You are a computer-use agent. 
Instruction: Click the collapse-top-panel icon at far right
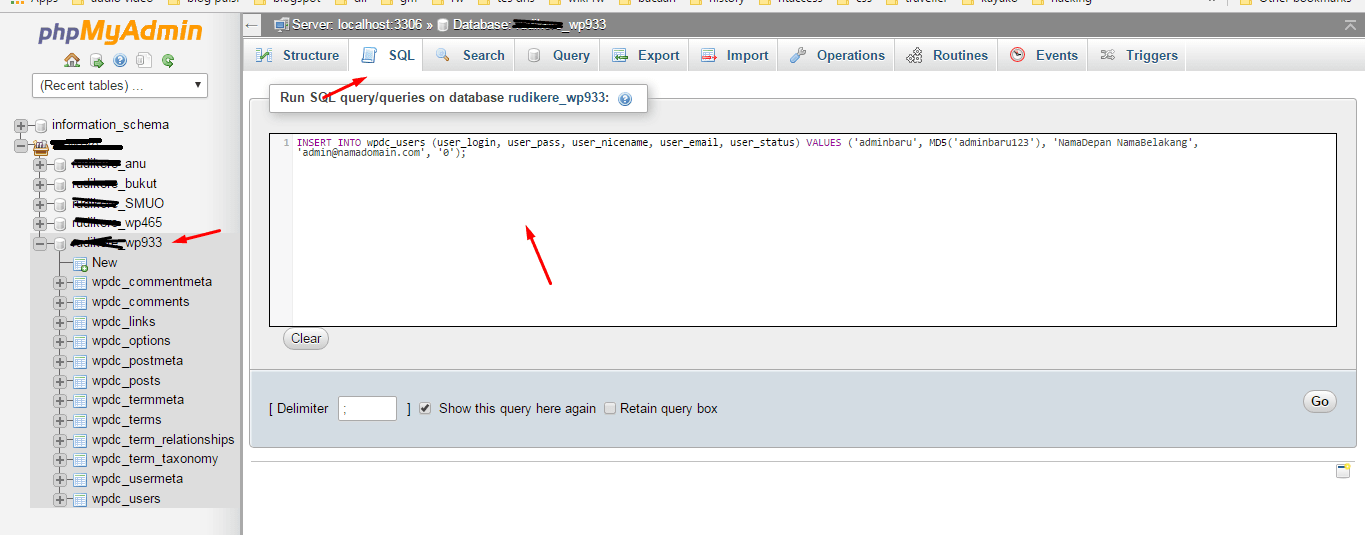pos(1351,24)
